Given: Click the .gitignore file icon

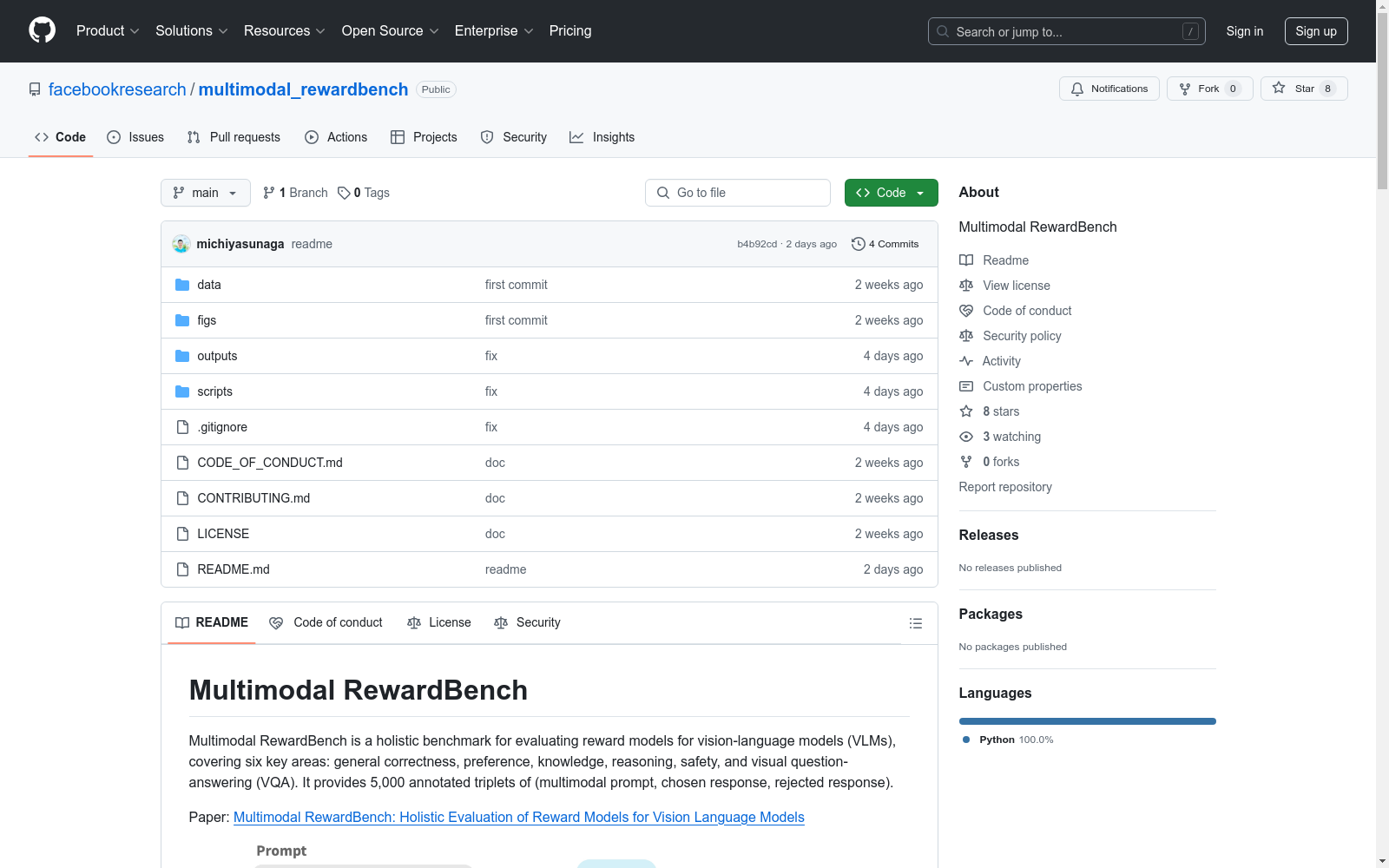Looking at the screenshot, I should 182,427.
